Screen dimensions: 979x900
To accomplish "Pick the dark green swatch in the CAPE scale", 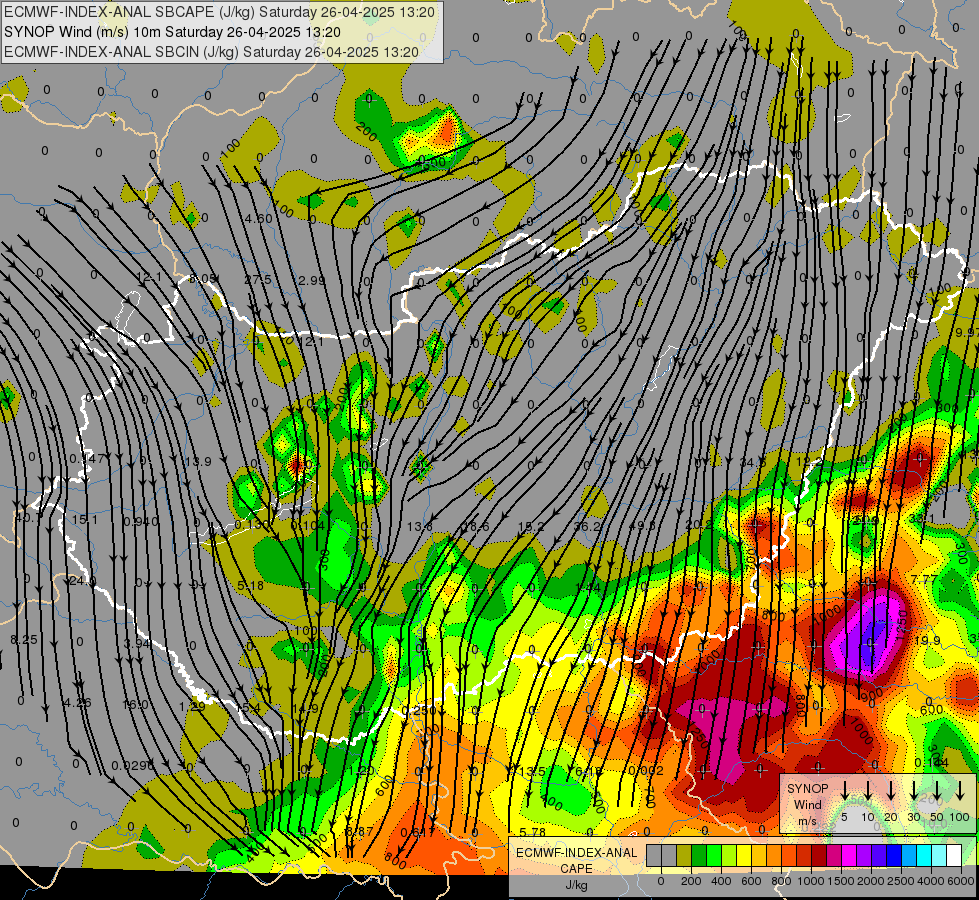I will [x=699, y=855].
